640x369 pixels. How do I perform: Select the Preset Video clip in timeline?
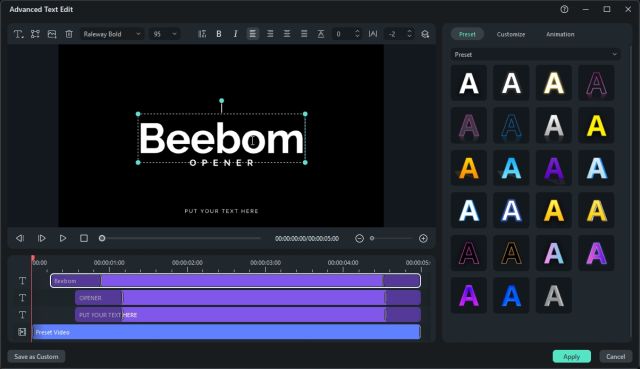[227, 332]
